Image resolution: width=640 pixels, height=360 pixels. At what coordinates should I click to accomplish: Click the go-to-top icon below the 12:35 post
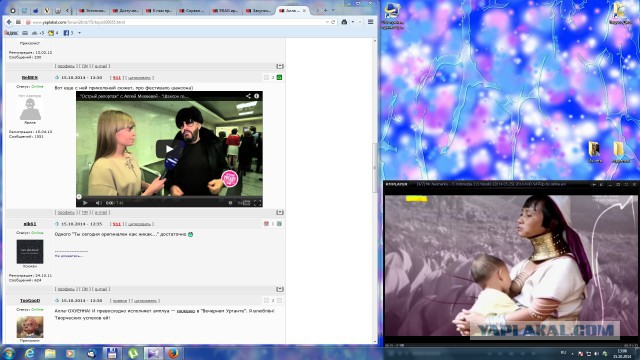tap(280, 289)
